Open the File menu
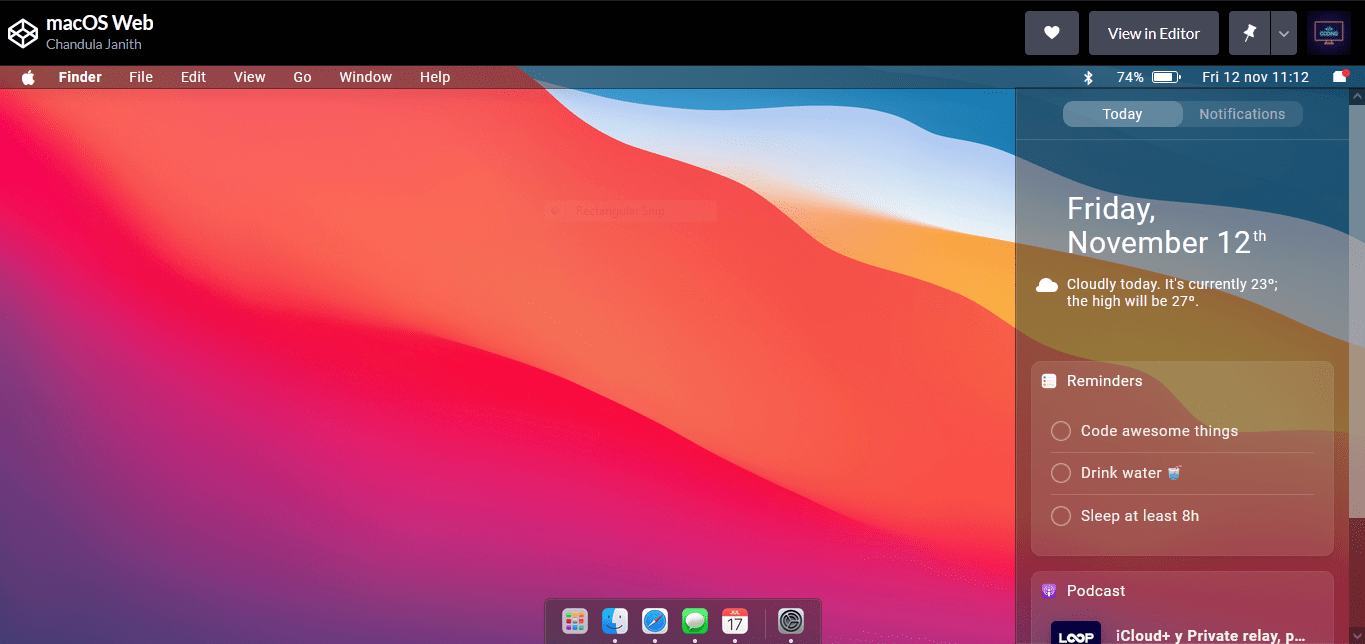 coord(141,77)
